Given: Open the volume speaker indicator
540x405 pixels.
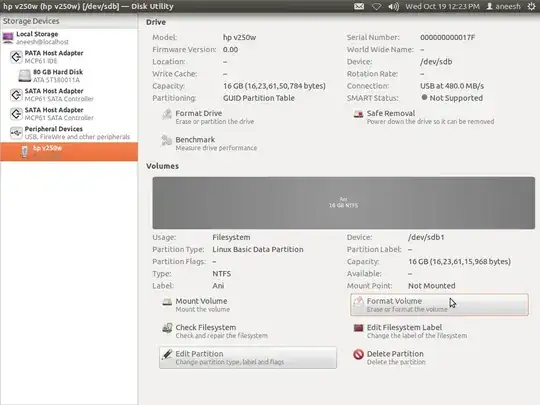Looking at the screenshot, I should point(393,6).
